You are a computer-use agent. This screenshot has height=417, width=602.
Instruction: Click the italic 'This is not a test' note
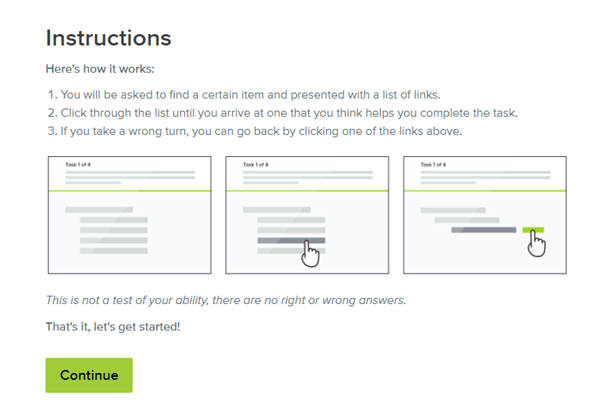click(x=226, y=300)
